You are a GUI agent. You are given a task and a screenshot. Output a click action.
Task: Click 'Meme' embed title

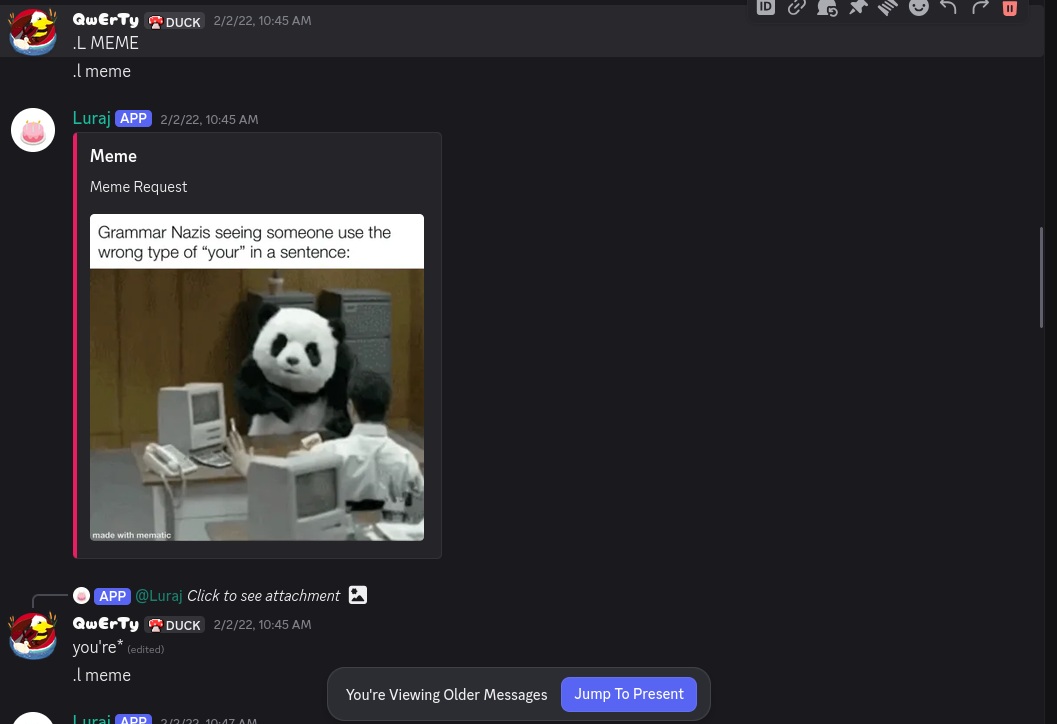click(113, 156)
